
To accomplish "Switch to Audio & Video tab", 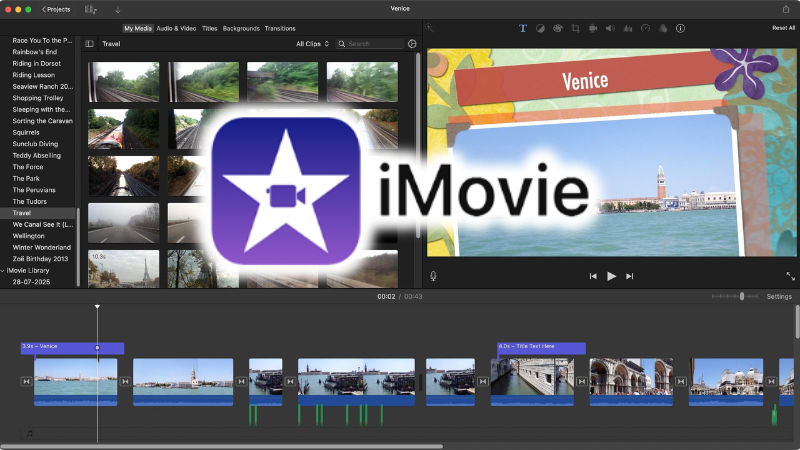I will click(176, 28).
